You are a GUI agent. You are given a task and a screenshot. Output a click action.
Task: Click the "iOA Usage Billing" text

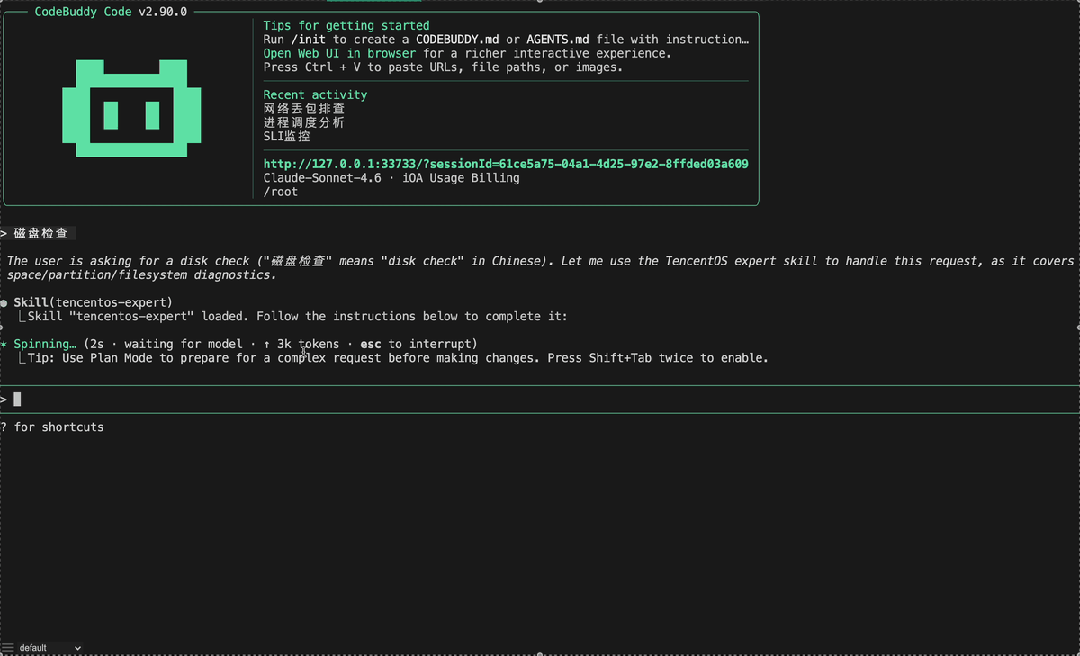461,178
